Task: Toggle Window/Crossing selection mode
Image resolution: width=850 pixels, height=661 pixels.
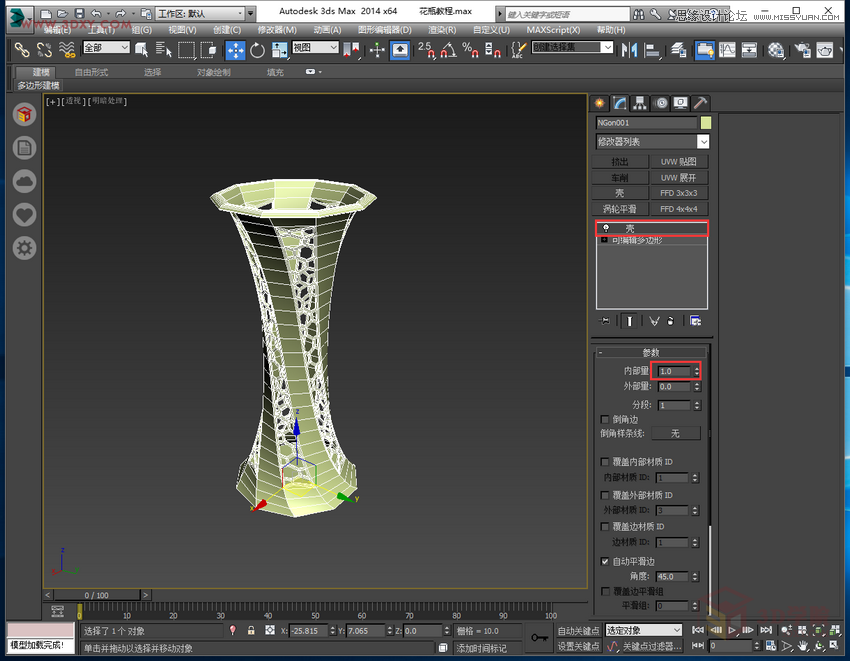Action: (208, 50)
